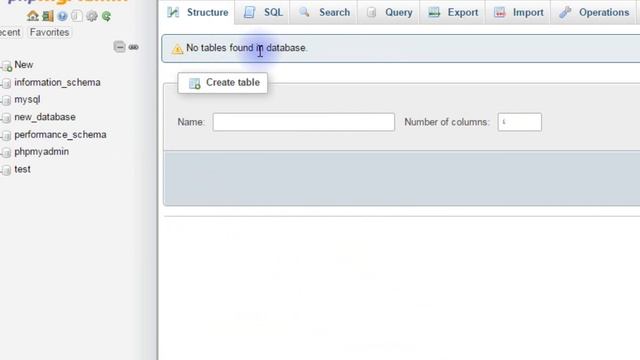Click the database icon beside performance_schema
The width and height of the screenshot is (640, 360).
(x=6, y=136)
